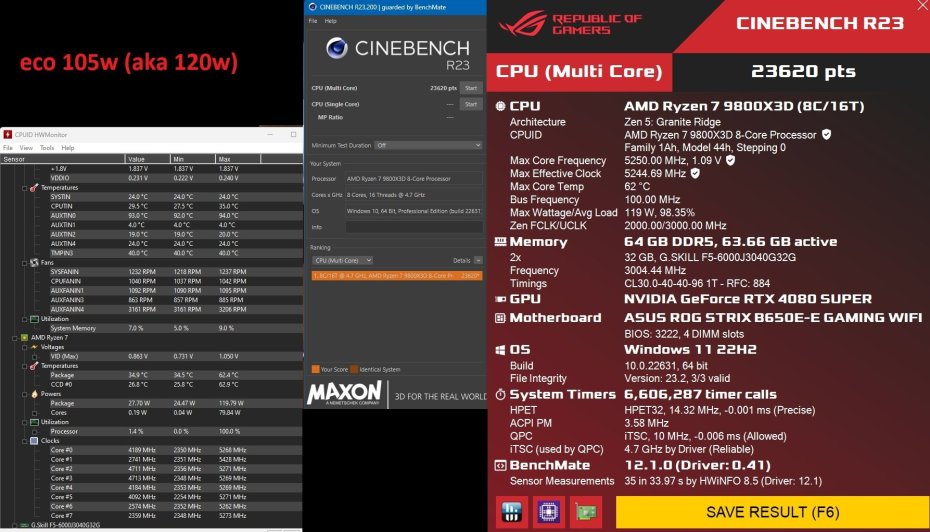Viewport: 930px width, 532px height.
Task: Click the Utilization icon above the Processor row
Action: pyautogui.click(x=34, y=422)
